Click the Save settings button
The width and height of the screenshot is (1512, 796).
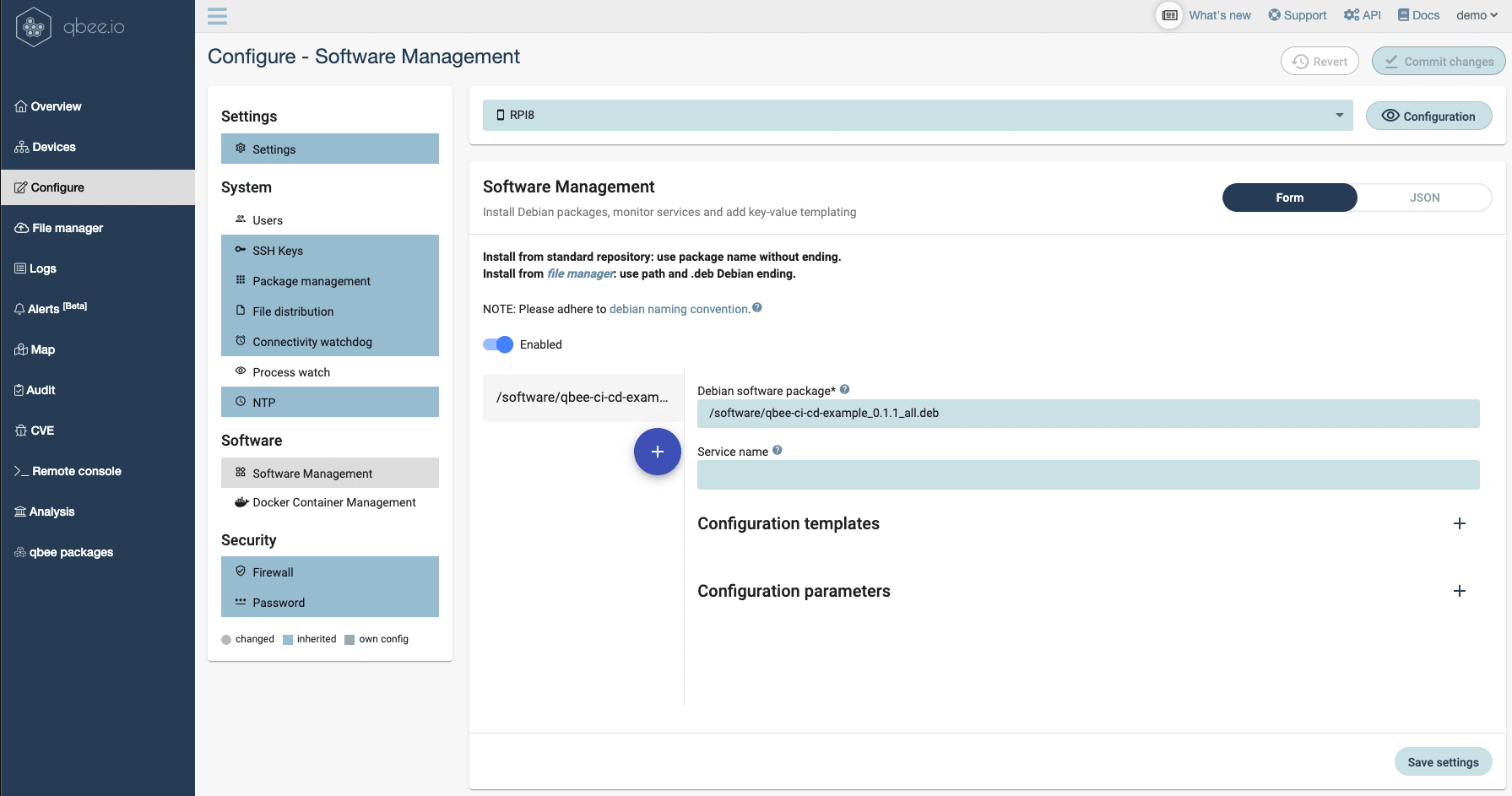tap(1443, 762)
